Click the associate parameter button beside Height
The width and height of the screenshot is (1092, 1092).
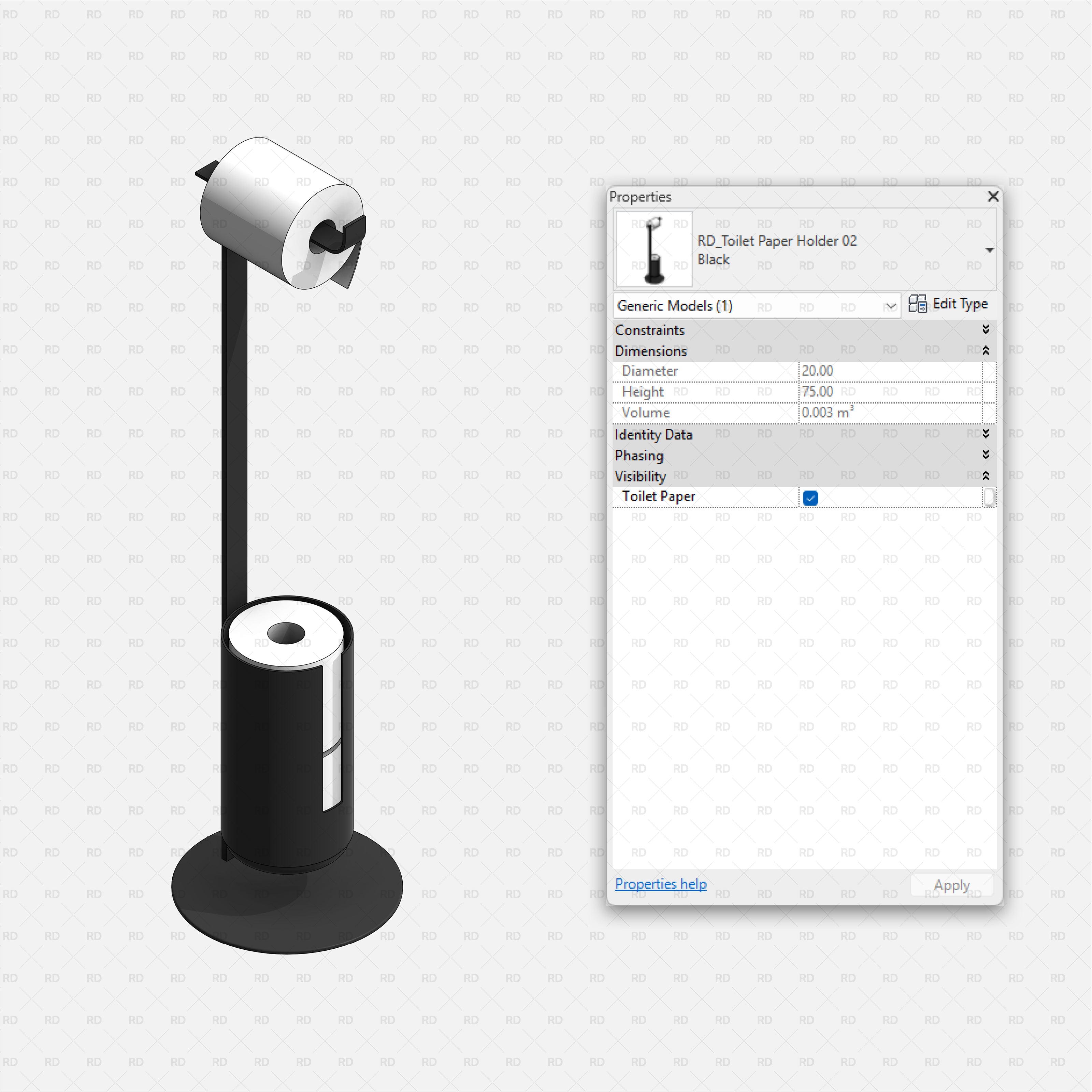pyautogui.click(x=989, y=392)
